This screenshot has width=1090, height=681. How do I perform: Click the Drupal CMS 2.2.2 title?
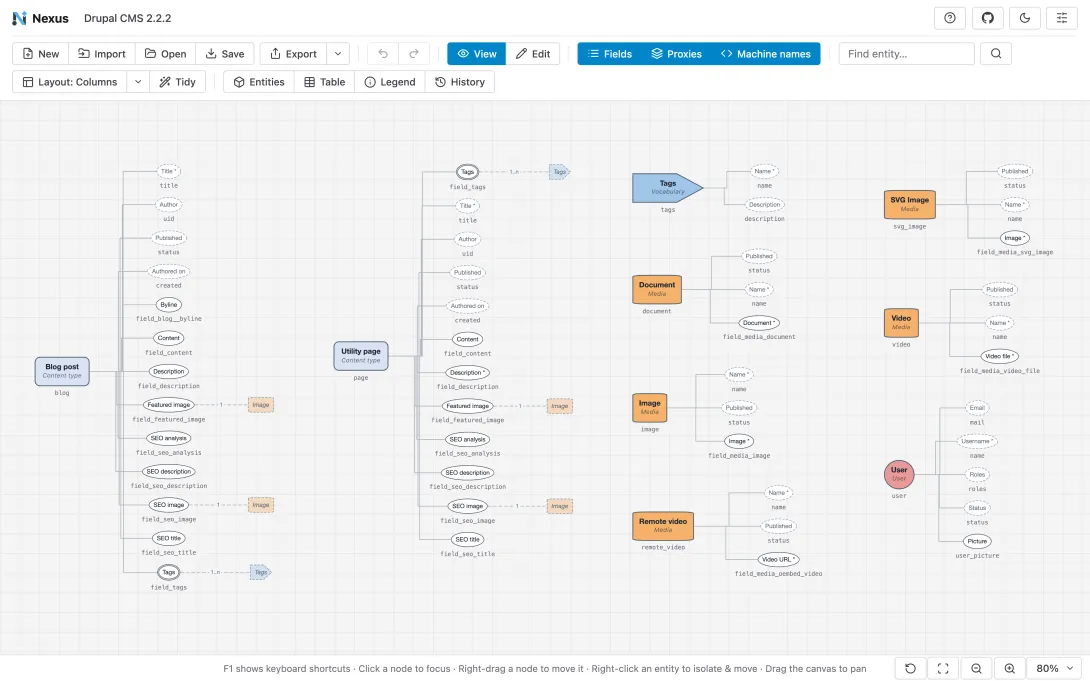(127, 18)
